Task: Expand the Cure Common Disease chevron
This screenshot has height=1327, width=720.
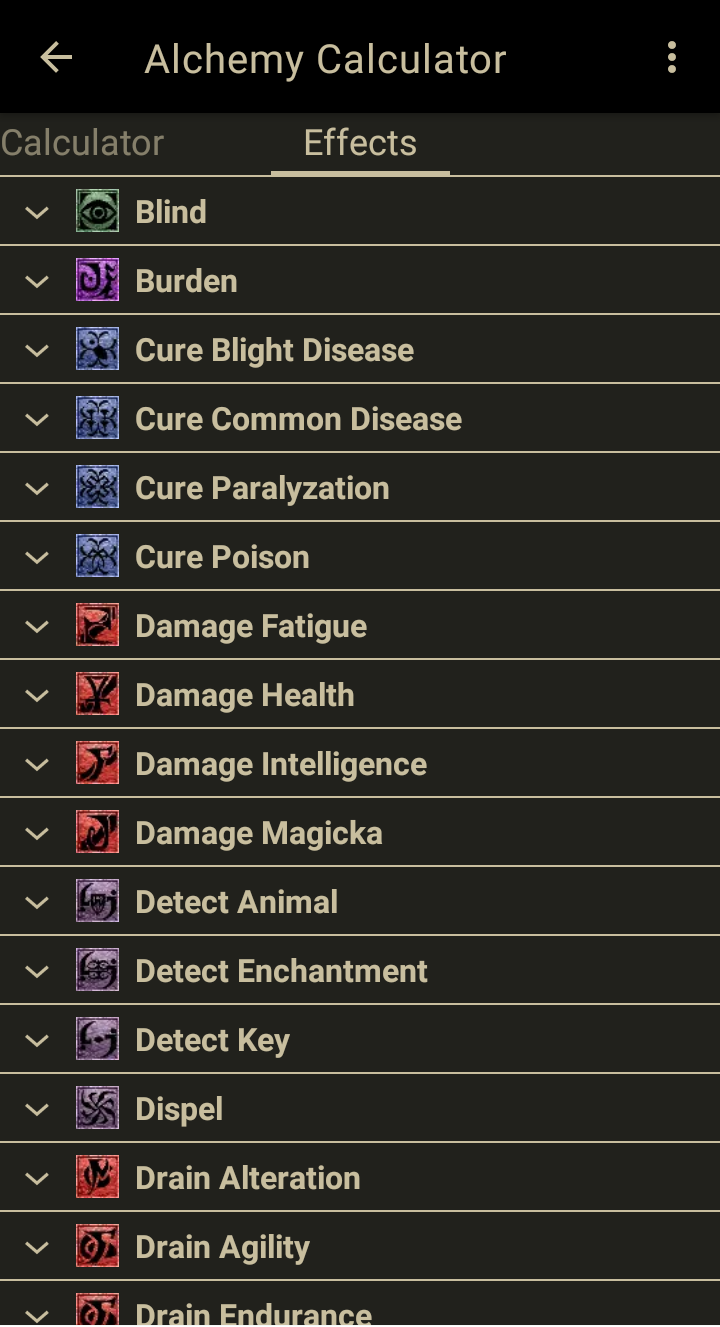Action: pyautogui.click(x=37, y=419)
